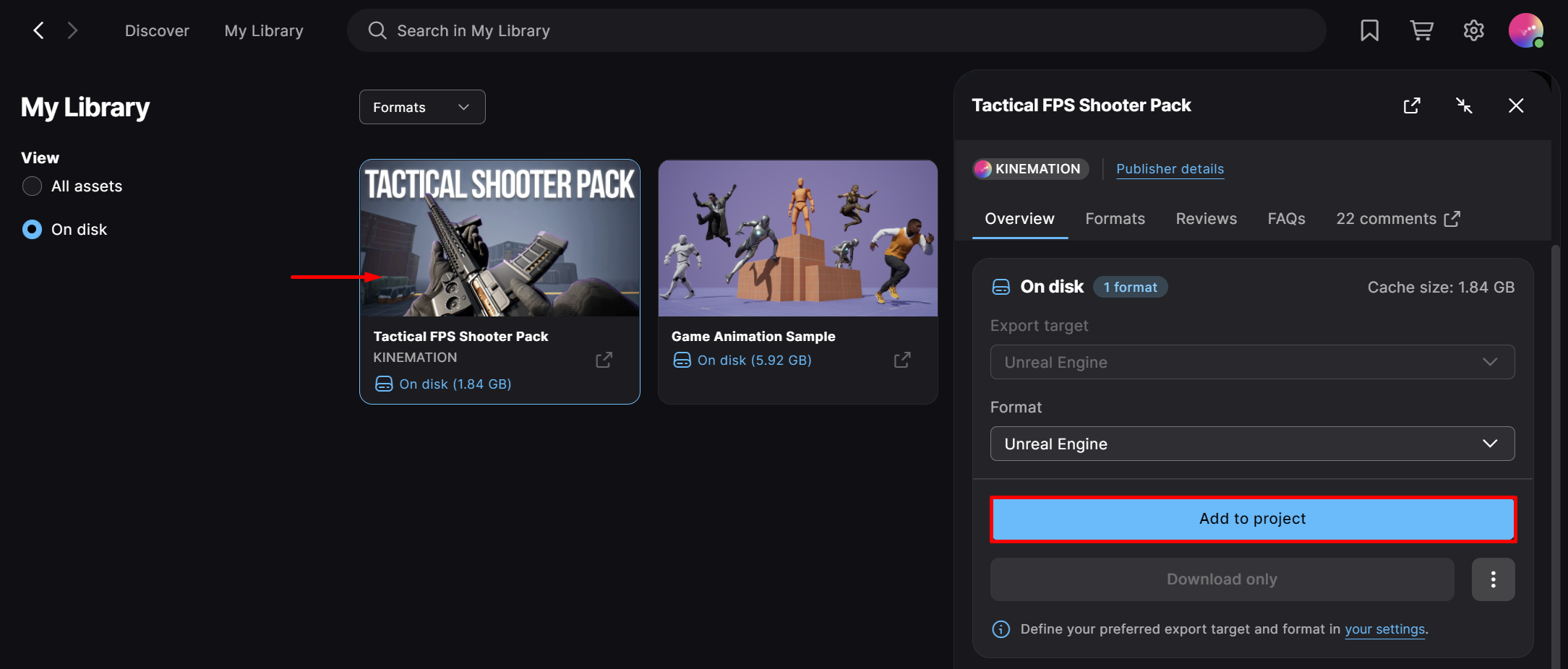
Task: Click the details panel vertical scrollbar
Action: pos(1556,455)
